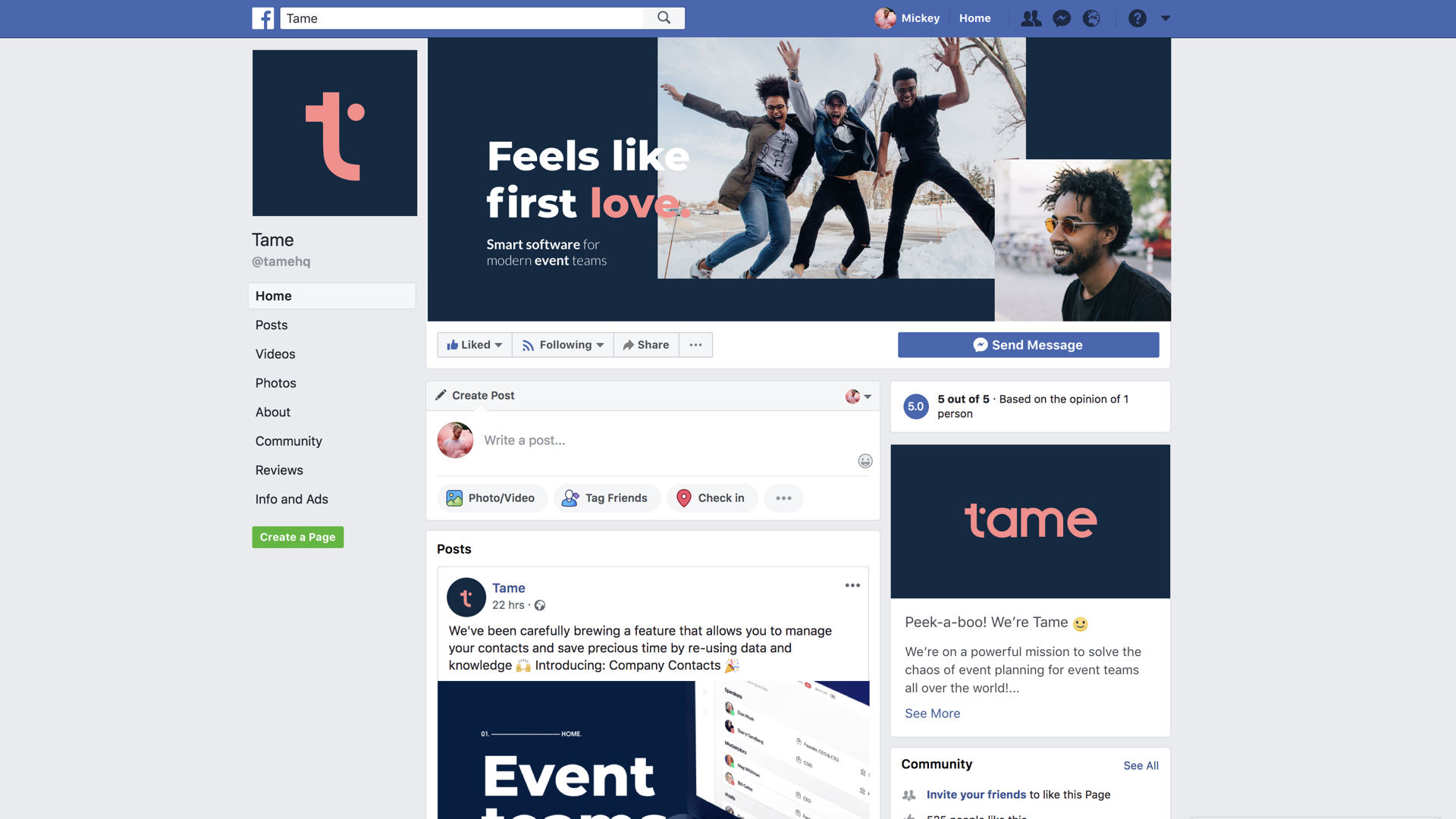Screen dimensions: 1456x819
Task: Click the Facebook logo icon
Action: tap(263, 18)
